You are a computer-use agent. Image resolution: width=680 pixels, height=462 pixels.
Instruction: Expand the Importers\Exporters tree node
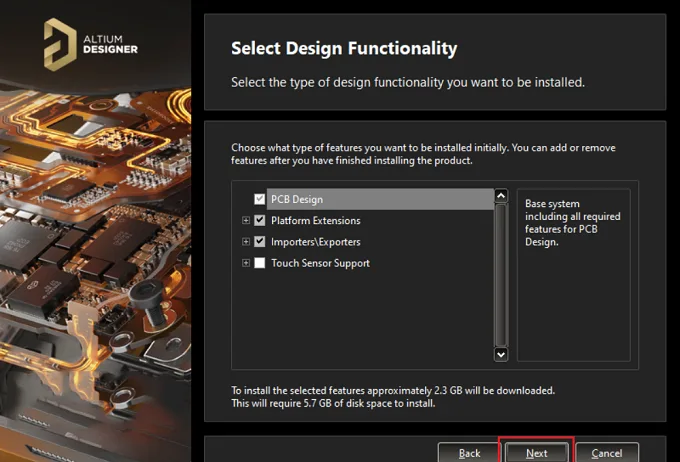246,242
